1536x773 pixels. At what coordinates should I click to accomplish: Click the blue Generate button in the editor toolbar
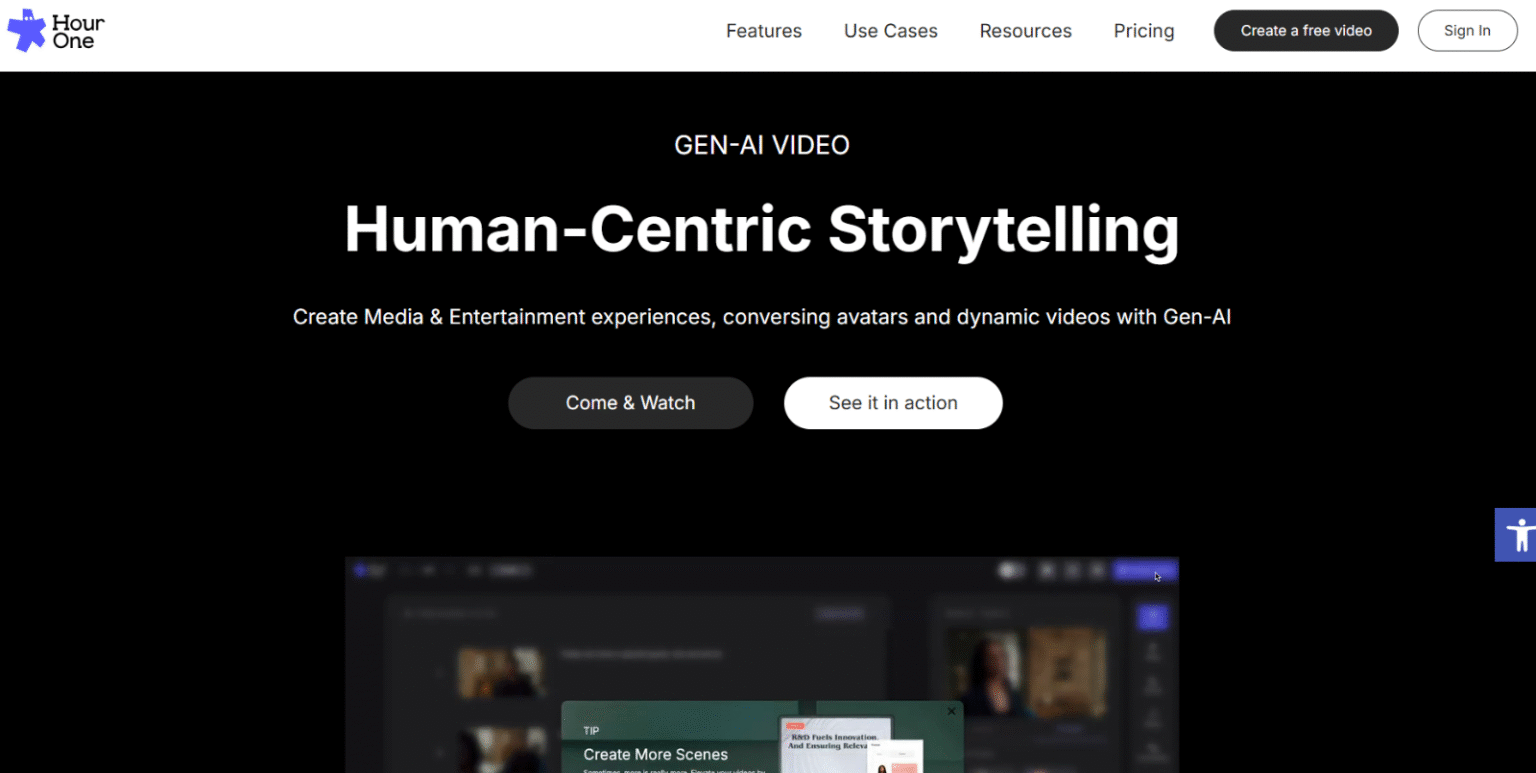tap(1143, 570)
